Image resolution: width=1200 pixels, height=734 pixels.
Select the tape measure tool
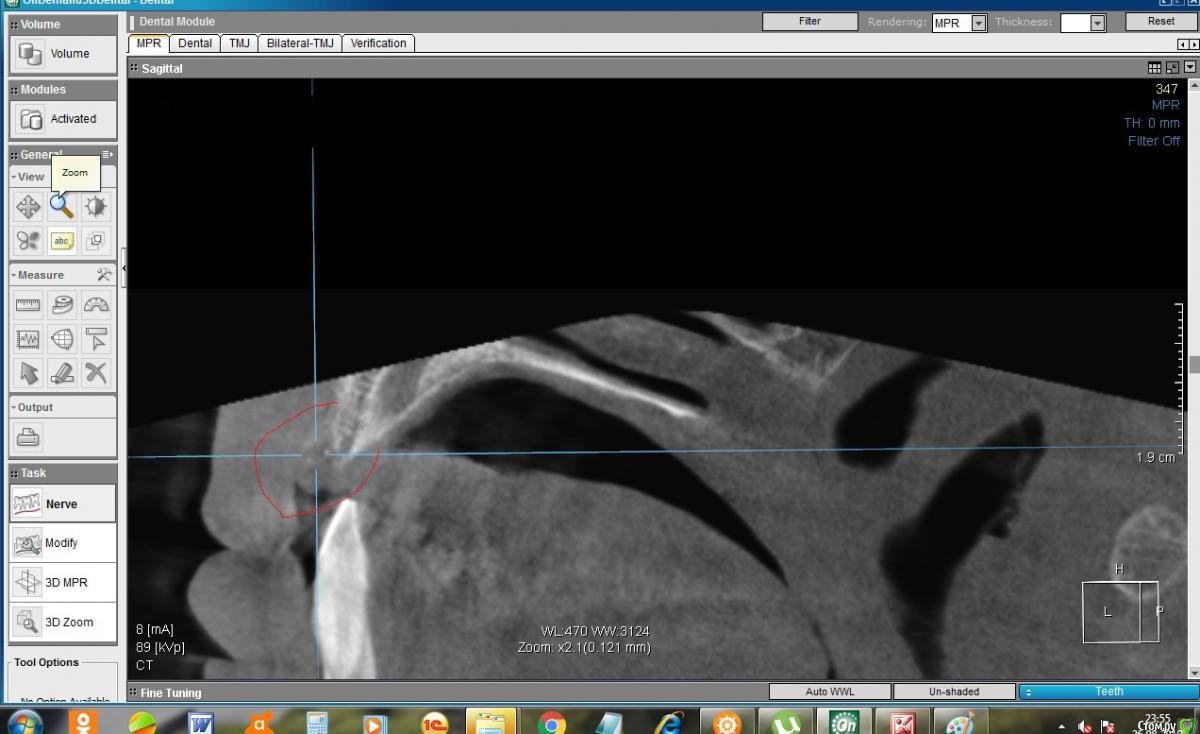(62, 305)
